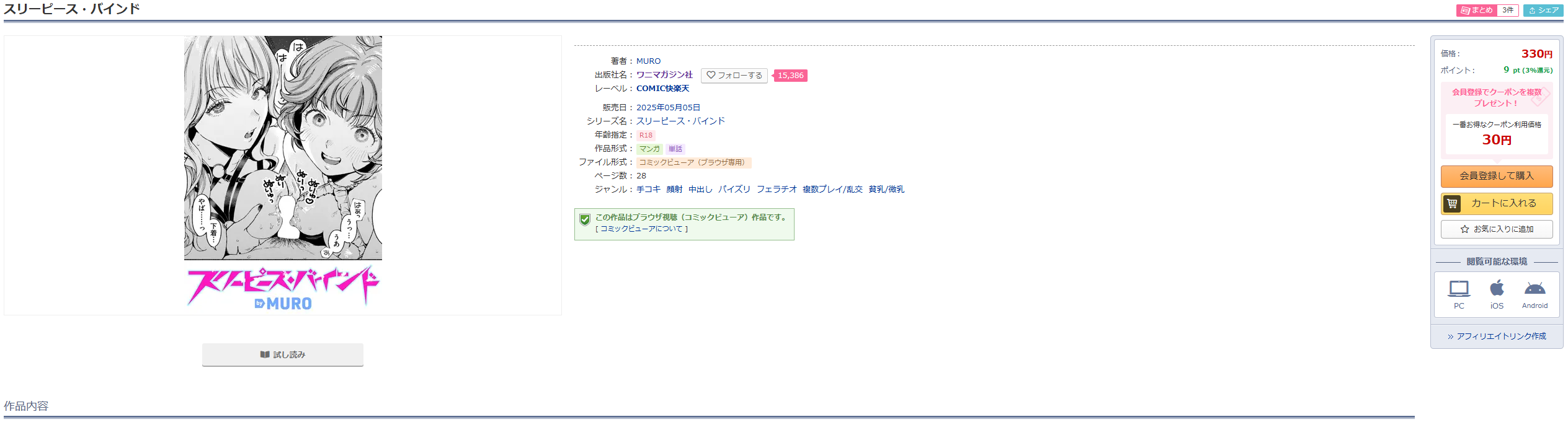The image size is (1568, 422).
Task: Click the page title heading at top left
Action: tap(72, 9)
